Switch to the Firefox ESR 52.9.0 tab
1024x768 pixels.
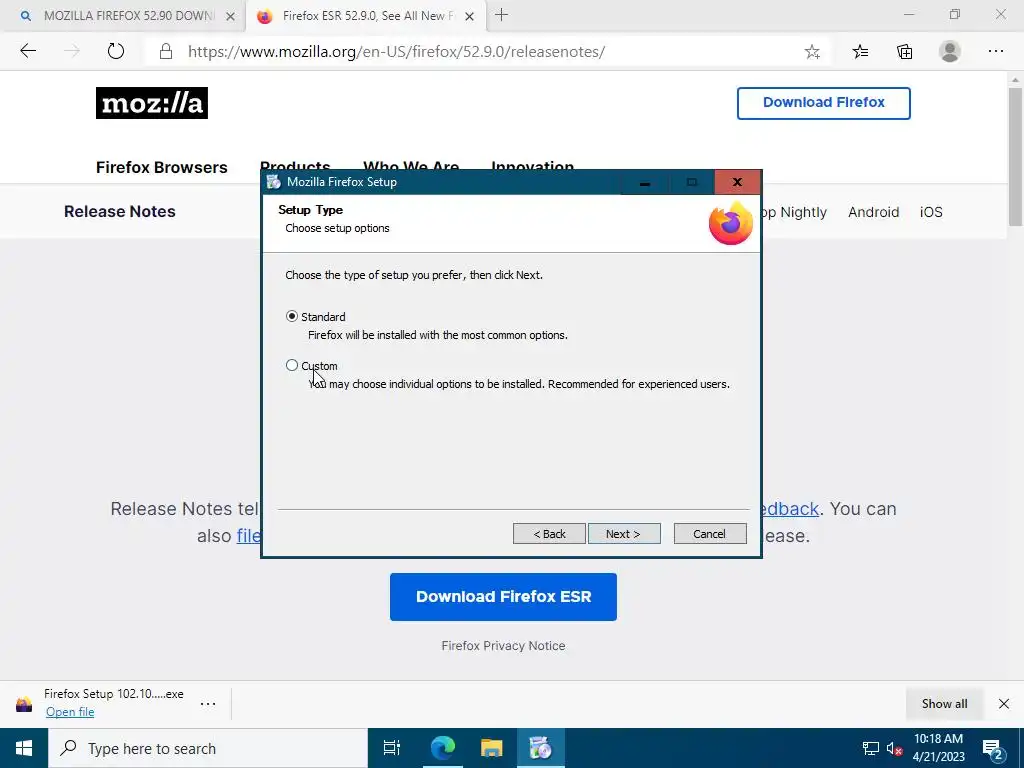pyautogui.click(x=366, y=16)
